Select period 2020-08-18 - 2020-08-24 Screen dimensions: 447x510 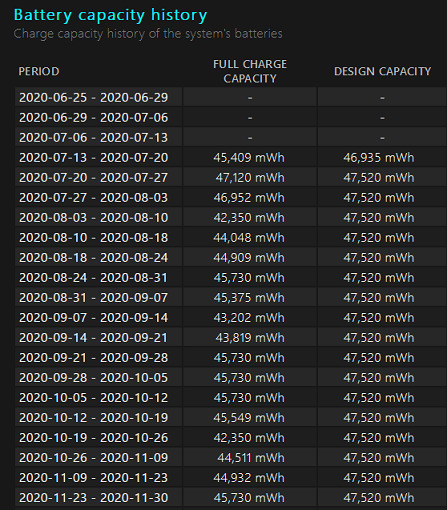tap(94, 258)
